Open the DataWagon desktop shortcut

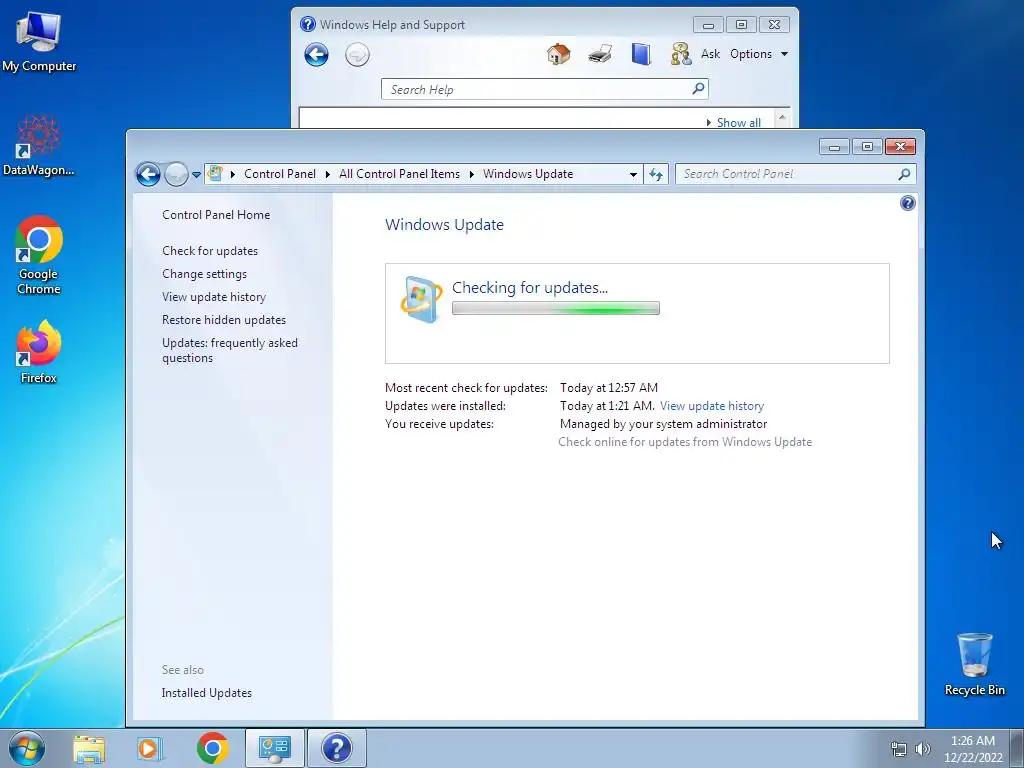[39, 145]
